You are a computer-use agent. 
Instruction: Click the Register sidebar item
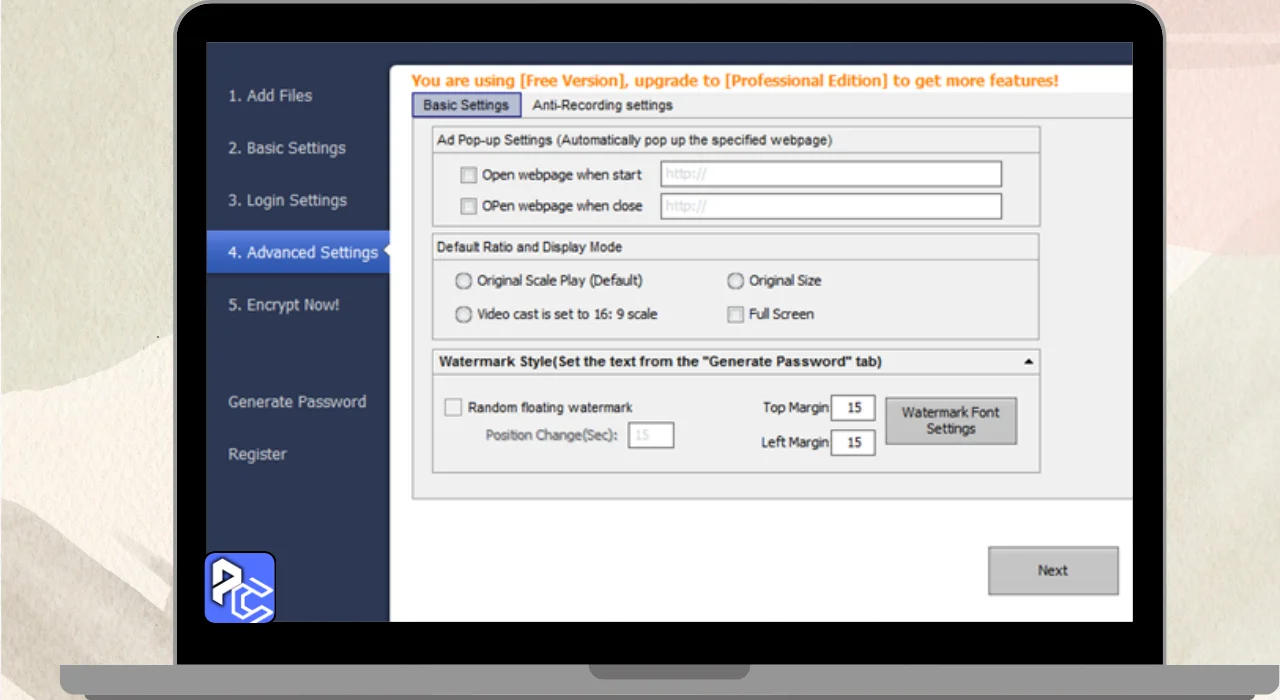tap(257, 454)
